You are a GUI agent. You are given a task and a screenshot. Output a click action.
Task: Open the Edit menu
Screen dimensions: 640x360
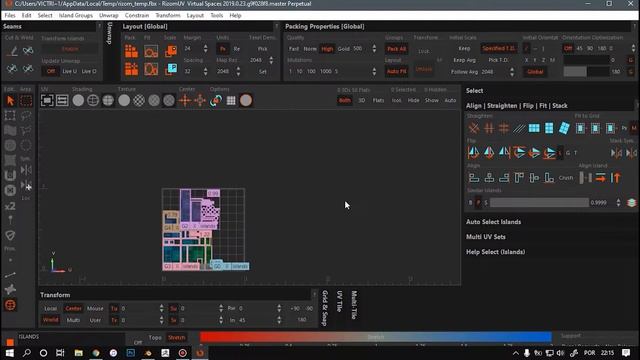27,16
